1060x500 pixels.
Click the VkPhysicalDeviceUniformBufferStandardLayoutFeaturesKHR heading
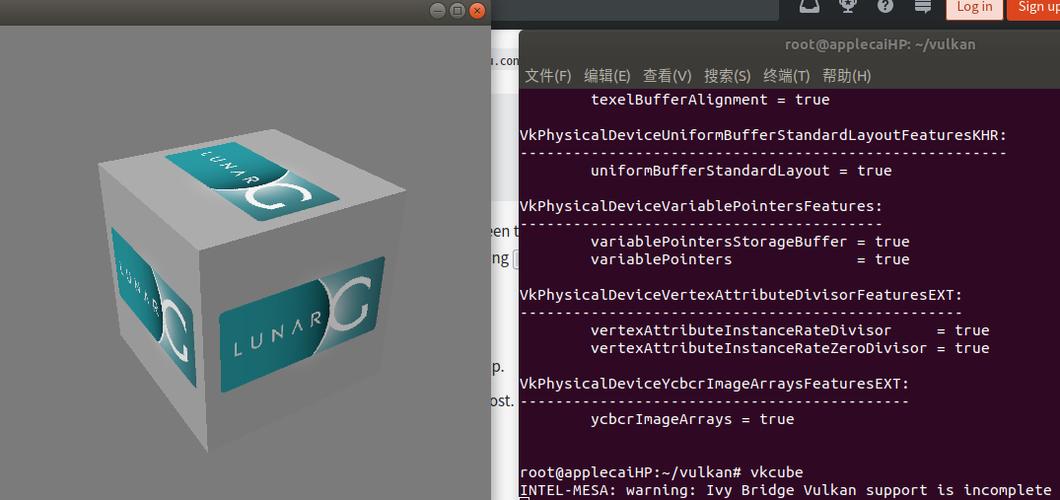[x=763, y=135]
